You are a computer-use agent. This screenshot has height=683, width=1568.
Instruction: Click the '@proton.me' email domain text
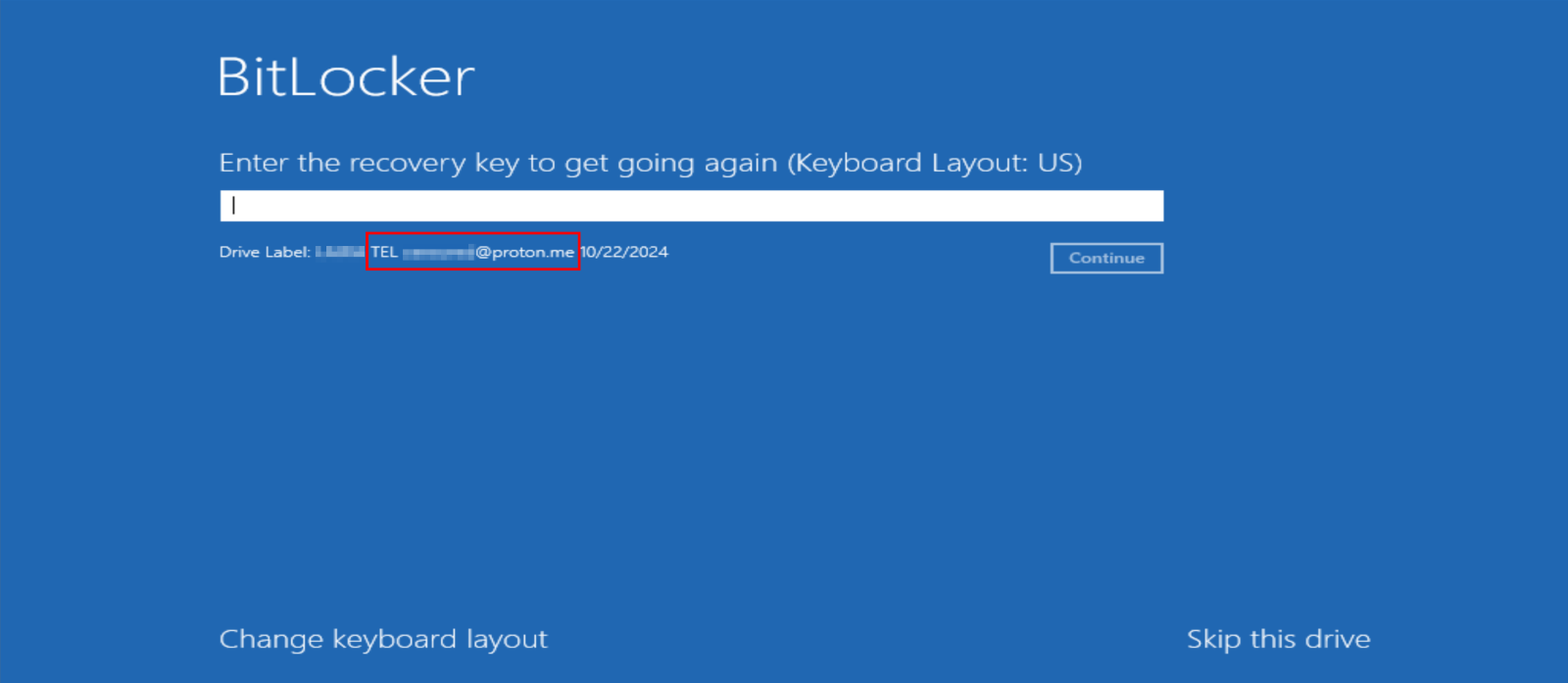[525, 252]
